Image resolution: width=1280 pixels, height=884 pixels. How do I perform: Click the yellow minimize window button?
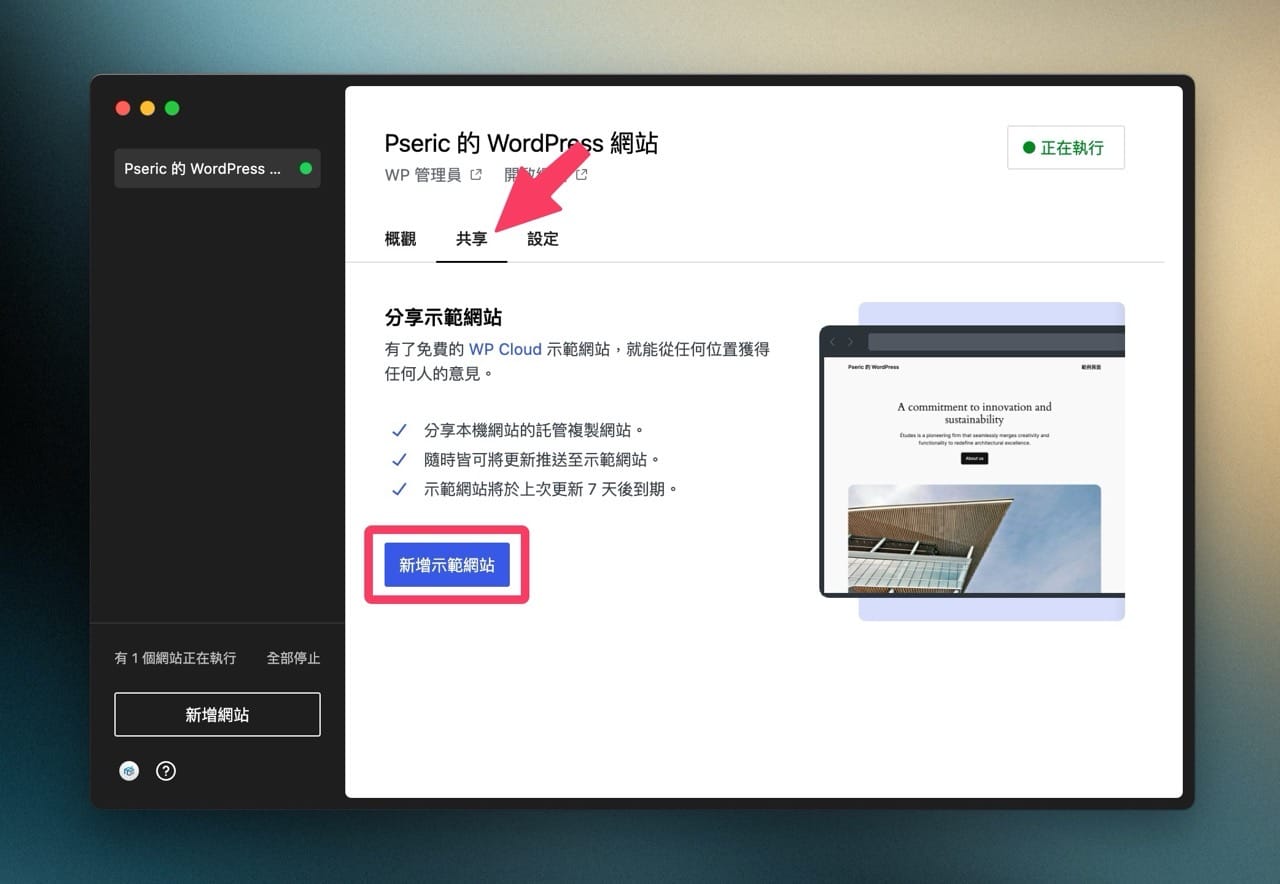147,108
